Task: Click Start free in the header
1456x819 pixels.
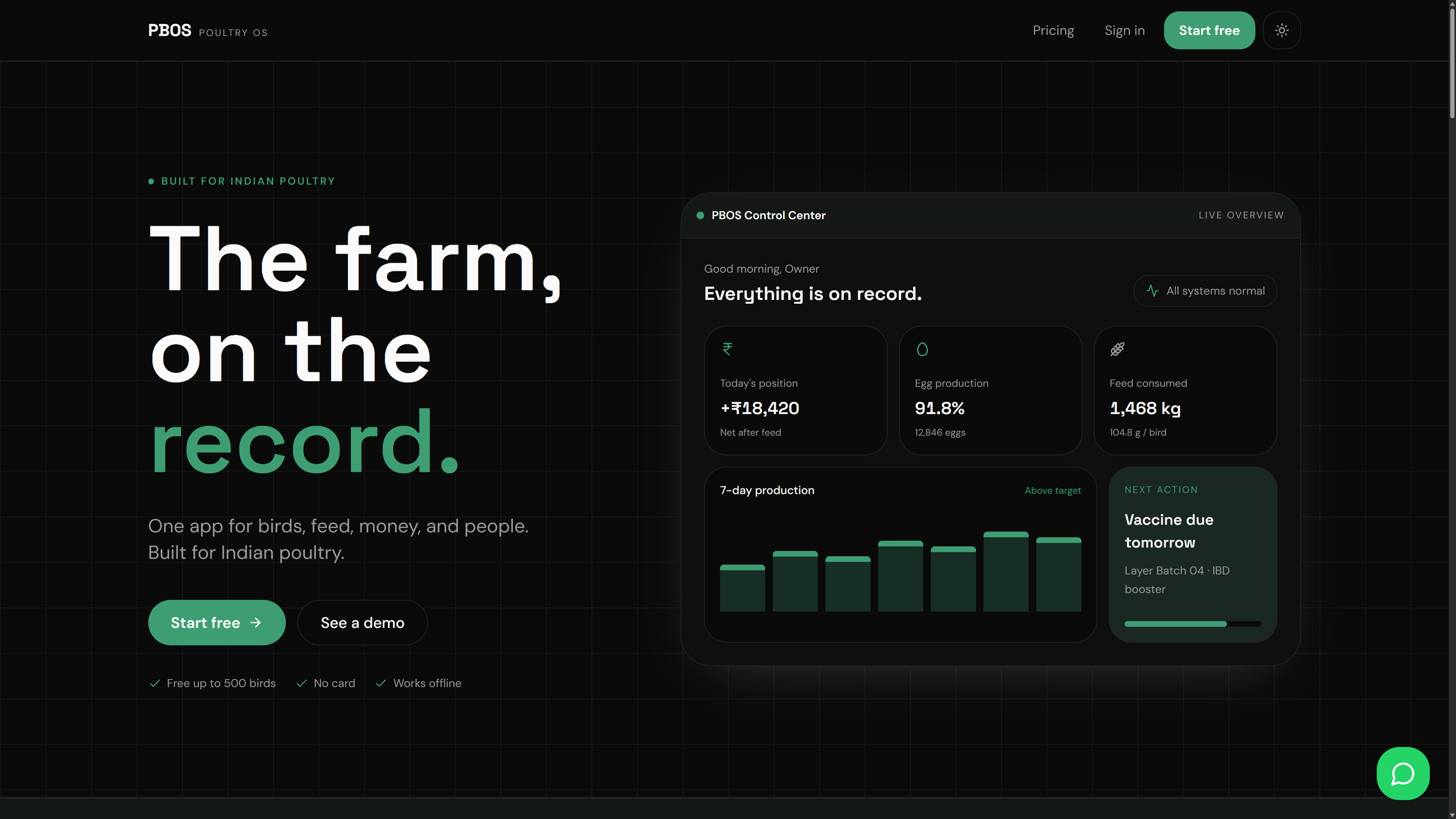Action: [x=1209, y=30]
